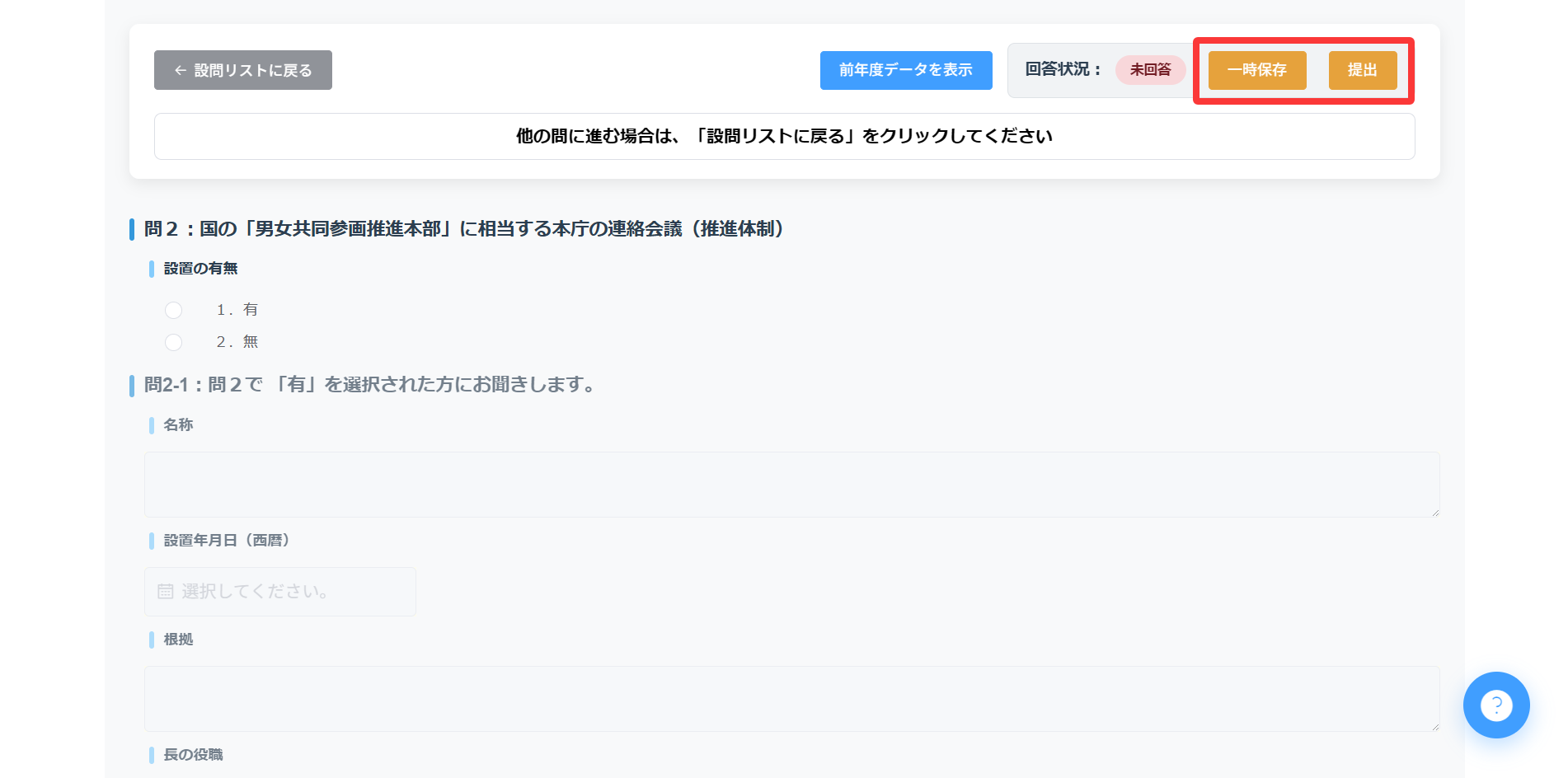Click resize handle of 根拠 textarea
The height and width of the screenshot is (778, 1568).
1435,727
